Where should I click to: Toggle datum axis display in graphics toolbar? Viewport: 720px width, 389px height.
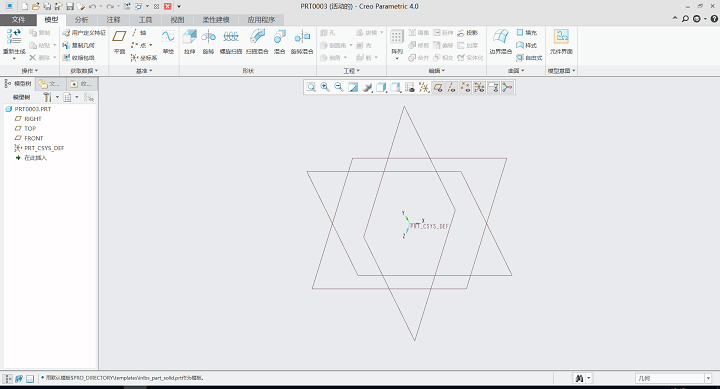(451, 87)
